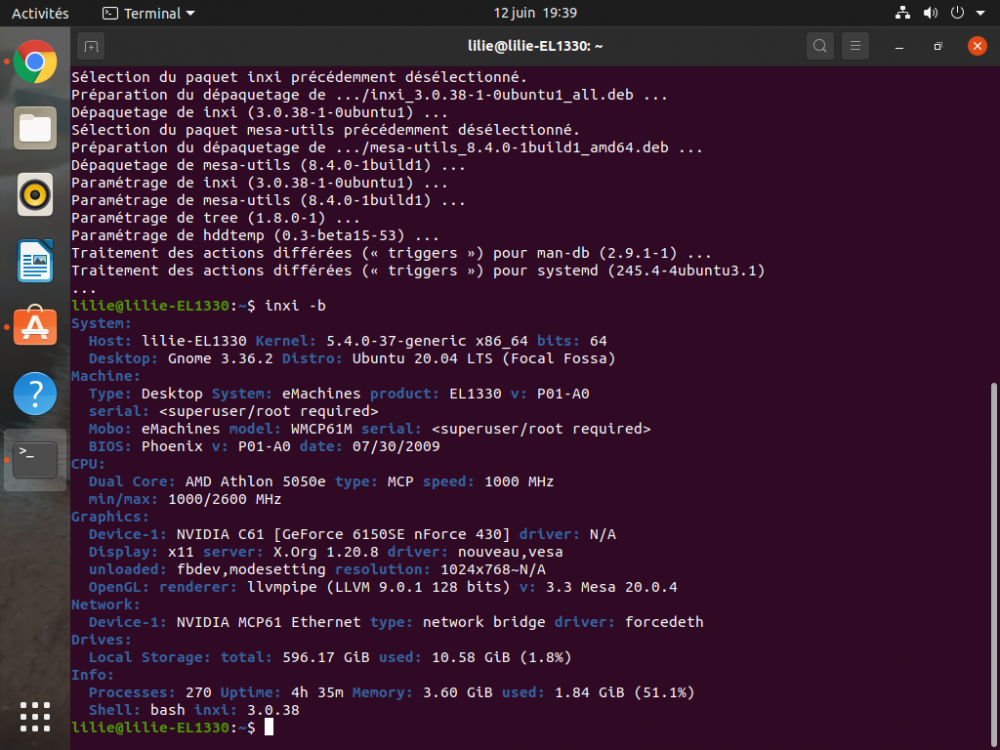The height and width of the screenshot is (750, 1000).
Task: Open the network status indicator
Action: (903, 14)
